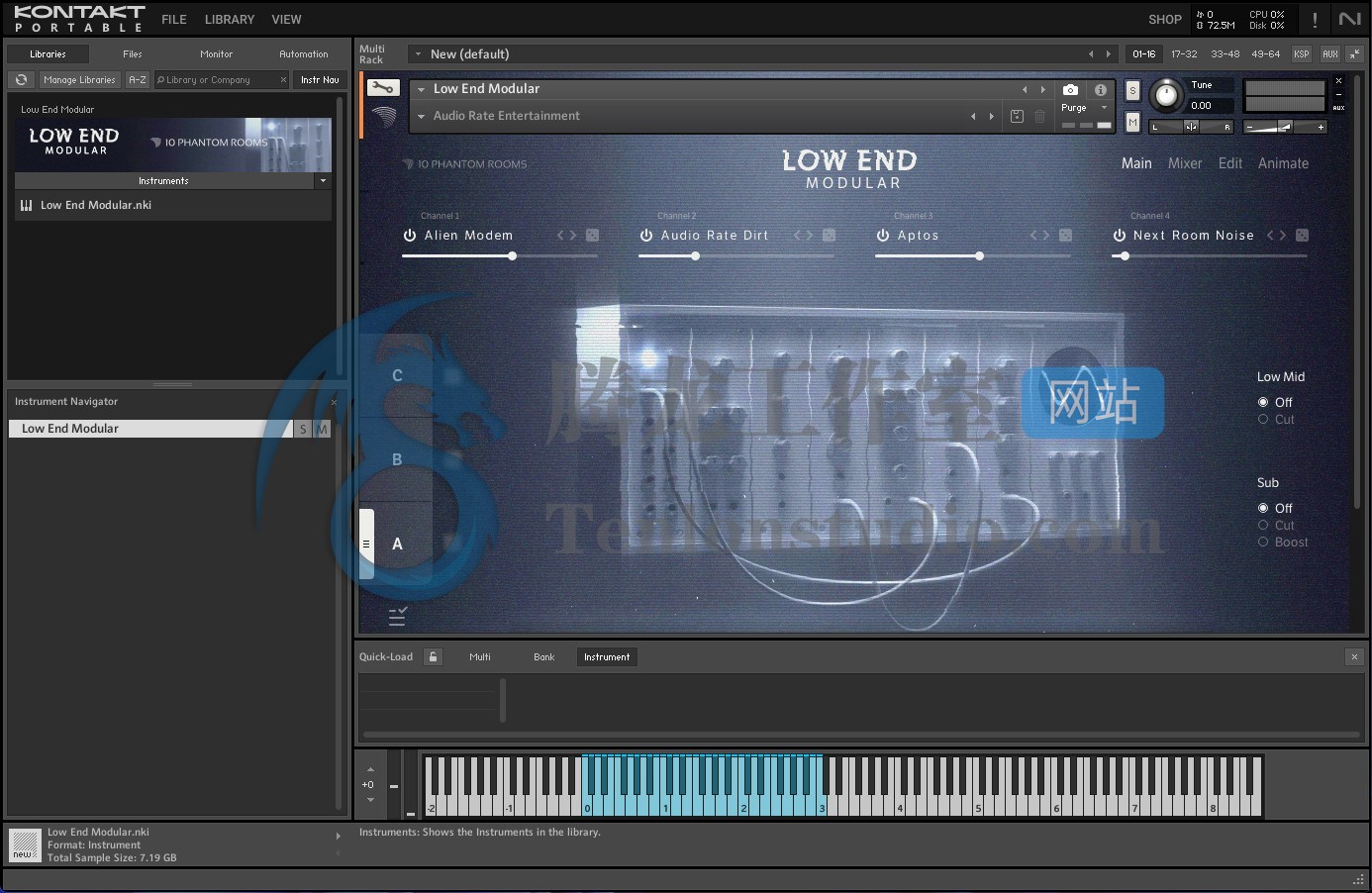Next instrument arrow in instrument header

click(x=1042, y=89)
